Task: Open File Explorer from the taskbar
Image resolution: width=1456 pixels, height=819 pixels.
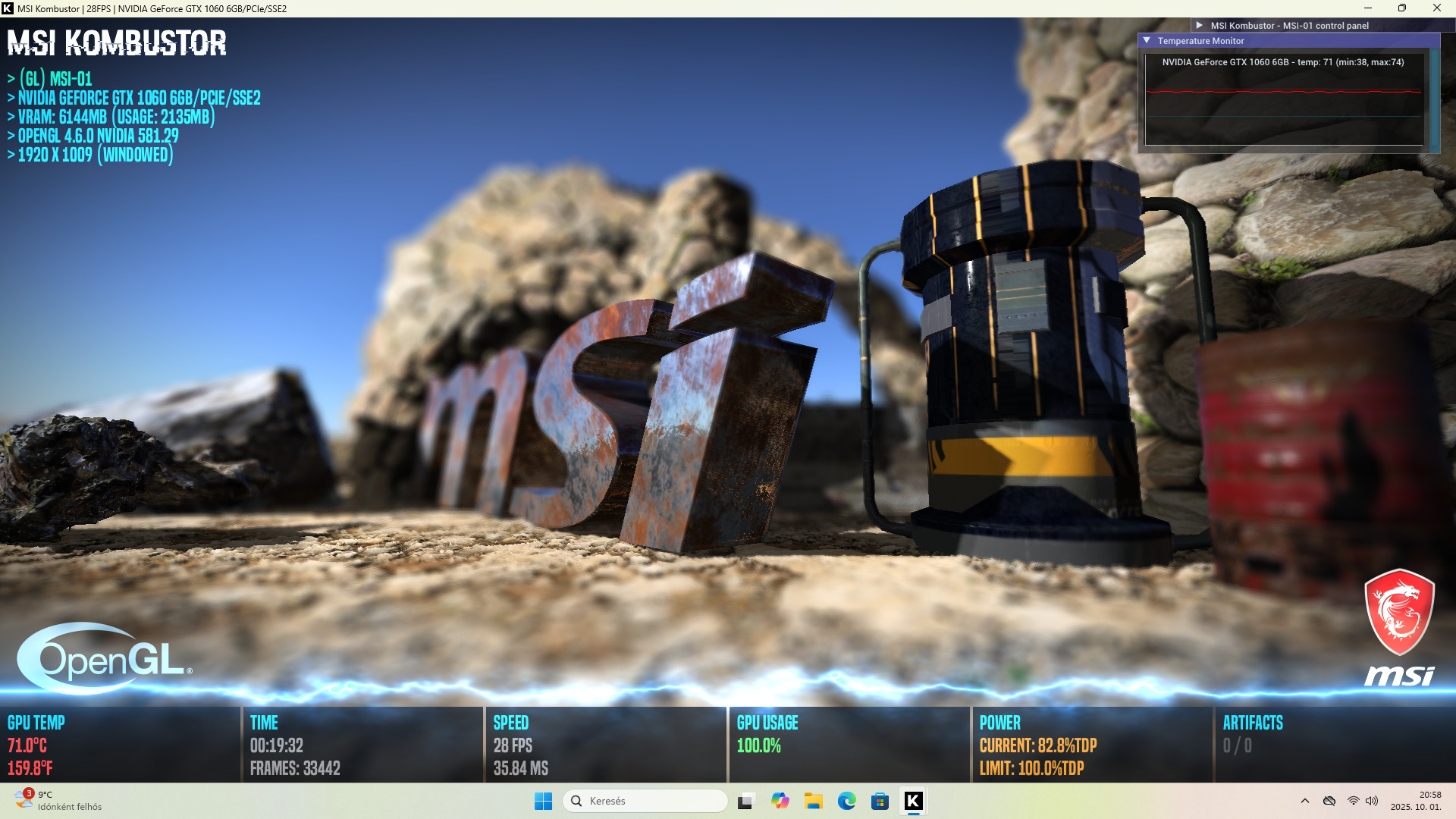Action: tap(813, 801)
